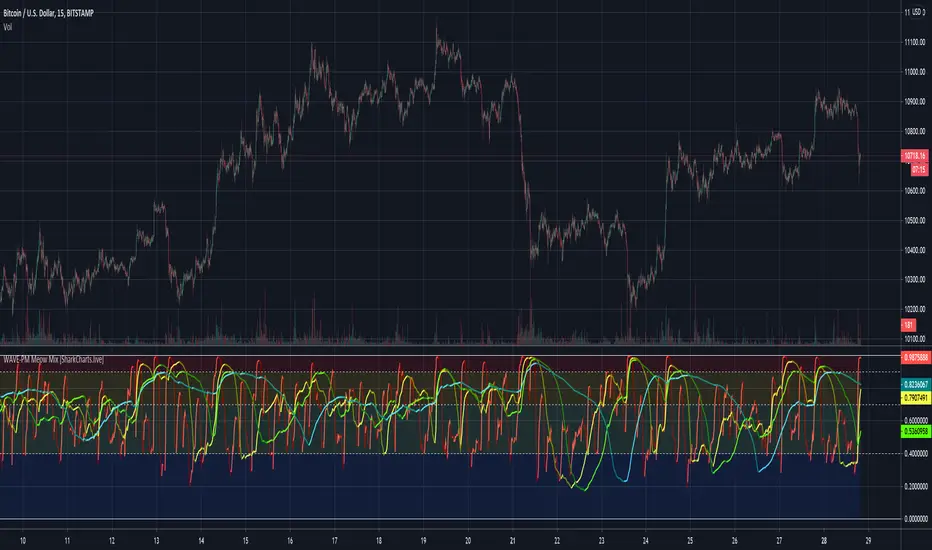Click the 10200.00 price axis label
This screenshot has height=550, width=932.
[x=915, y=309]
